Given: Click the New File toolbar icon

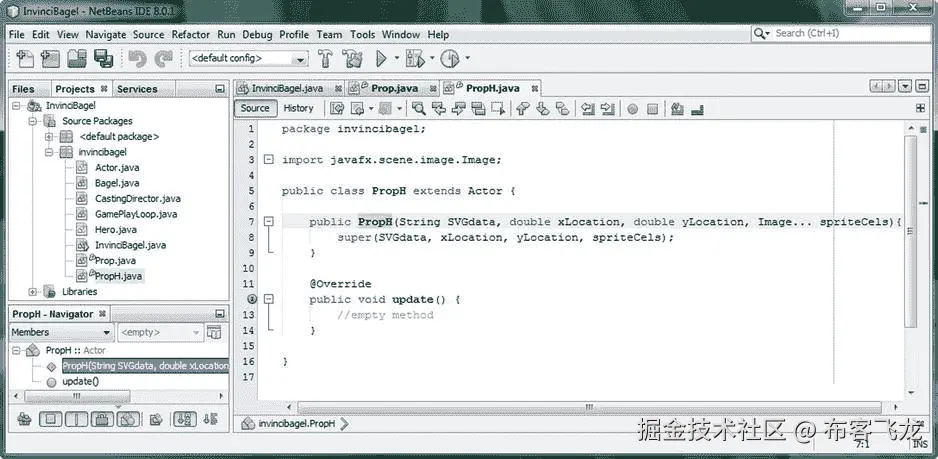Looking at the screenshot, I should (25, 59).
